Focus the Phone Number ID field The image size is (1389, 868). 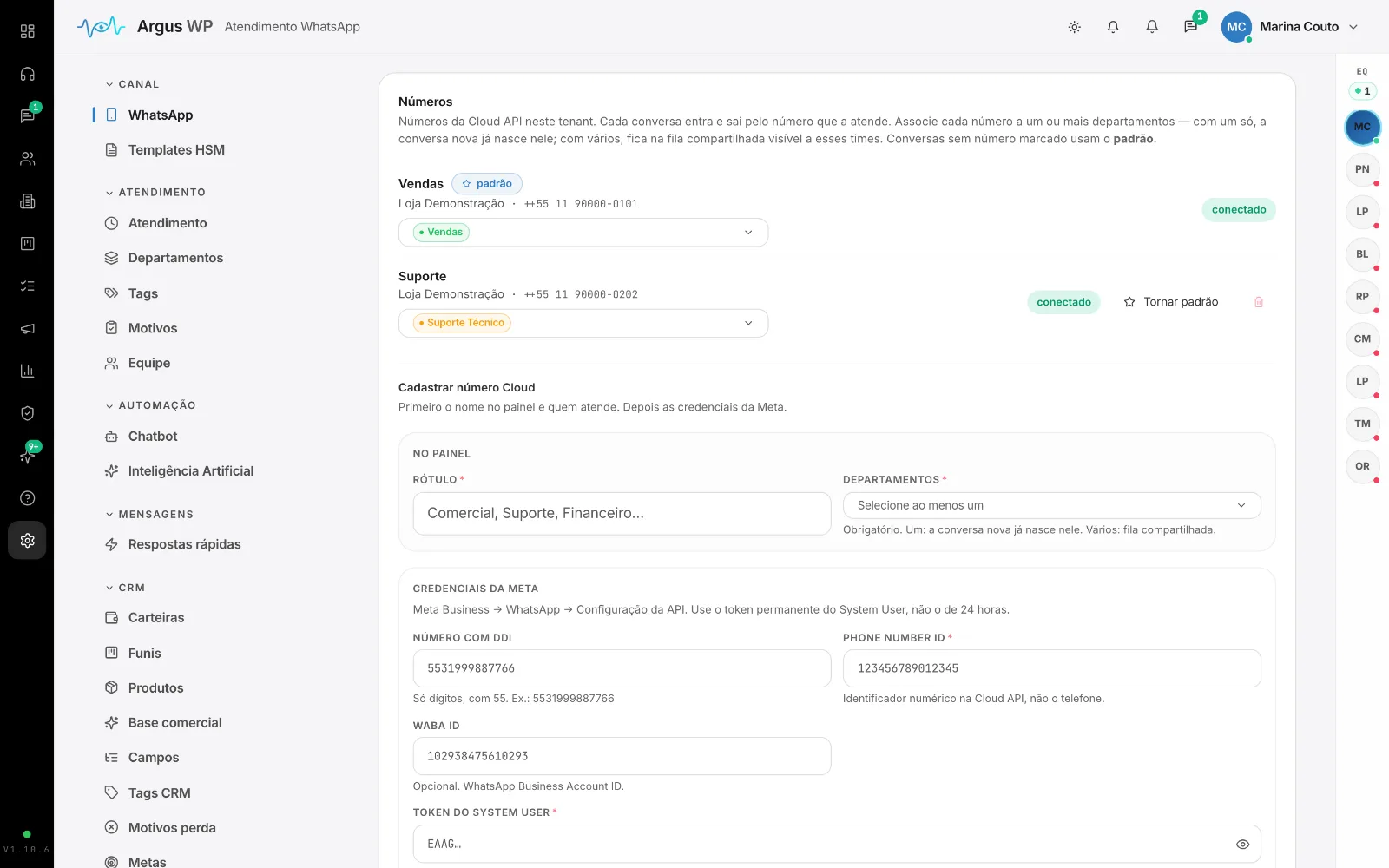(x=1051, y=668)
